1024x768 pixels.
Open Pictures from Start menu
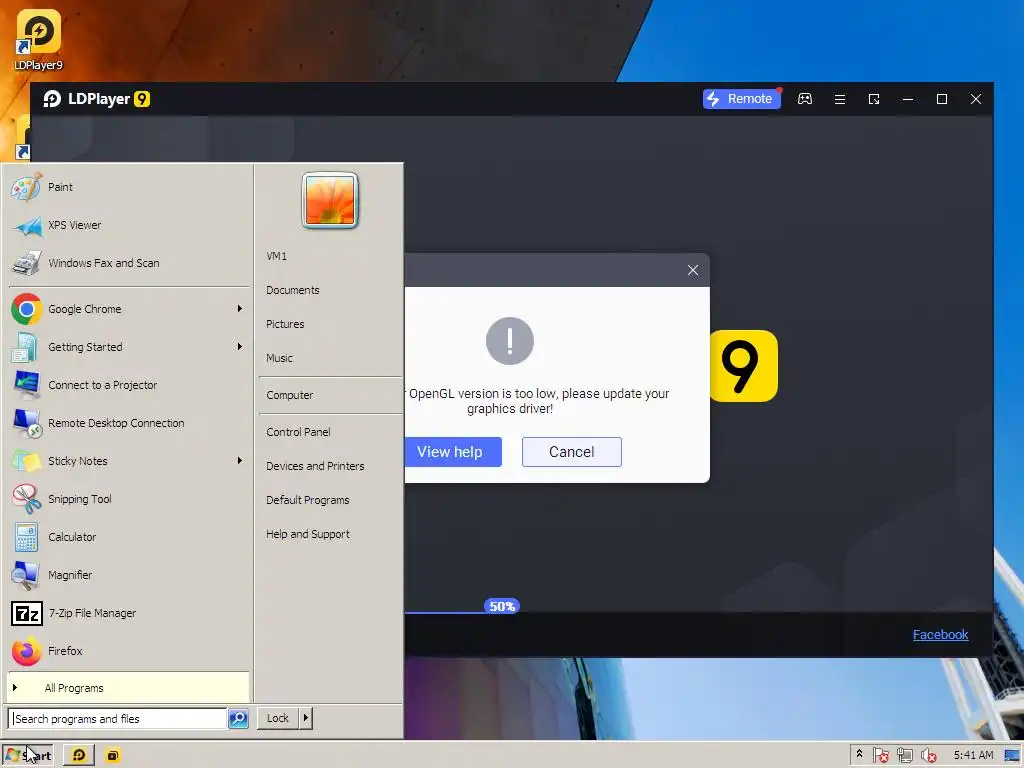pyautogui.click(x=330, y=324)
